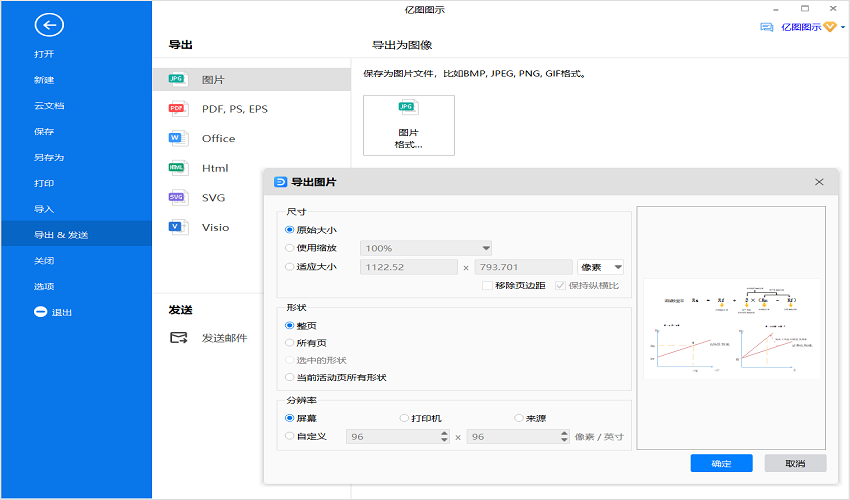This screenshot has width=850, height=500.
Task: Select 图片 export category label
Action: [213, 80]
